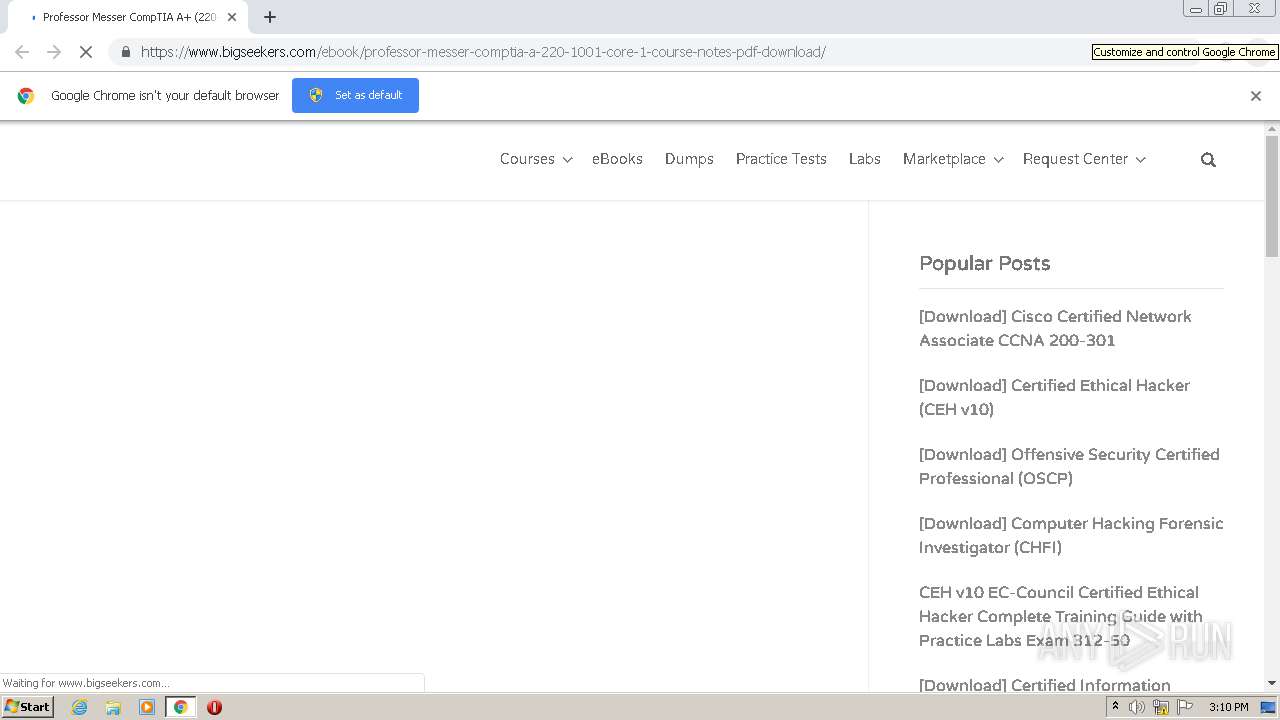The image size is (1280, 720).
Task: Open Windows Explorer from taskbar
Action: (x=113, y=707)
